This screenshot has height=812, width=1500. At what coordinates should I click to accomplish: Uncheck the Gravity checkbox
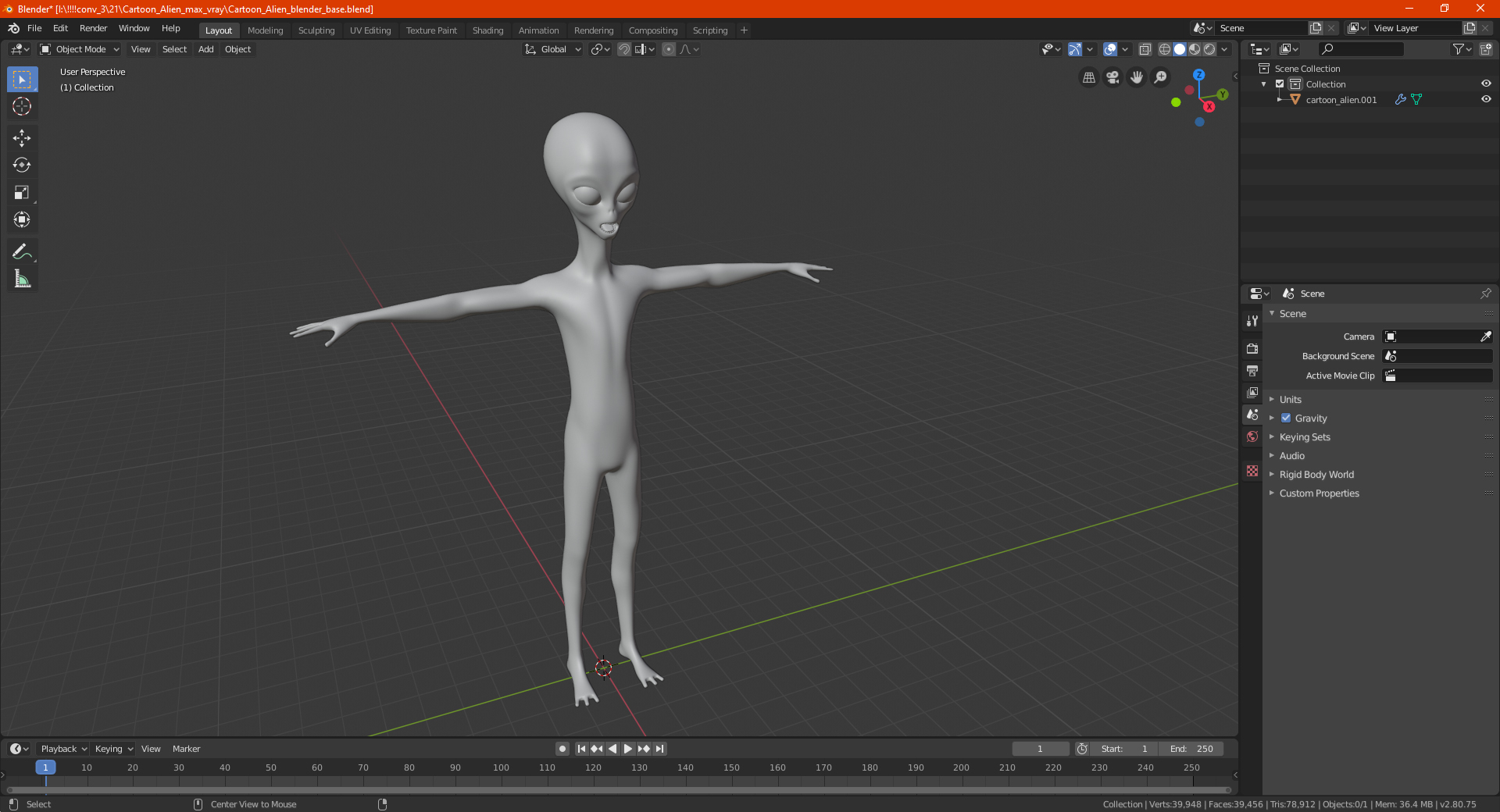(1286, 418)
